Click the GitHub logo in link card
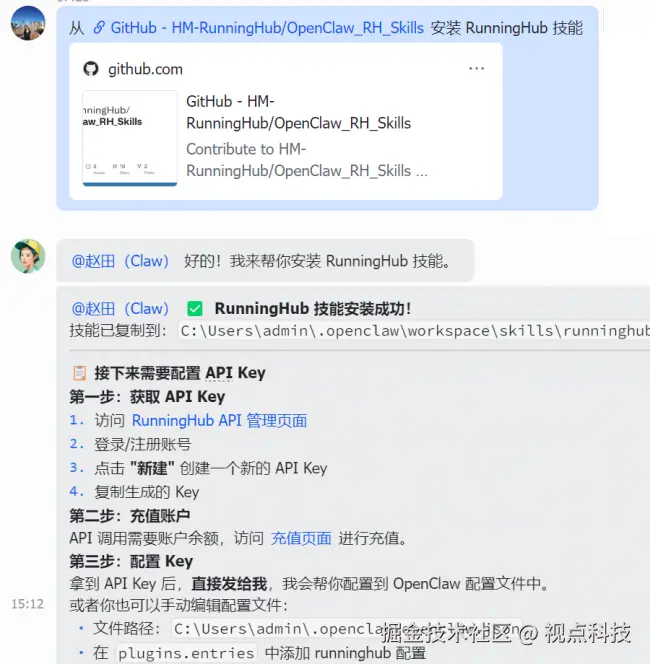This screenshot has width=650, height=664. coord(91,69)
